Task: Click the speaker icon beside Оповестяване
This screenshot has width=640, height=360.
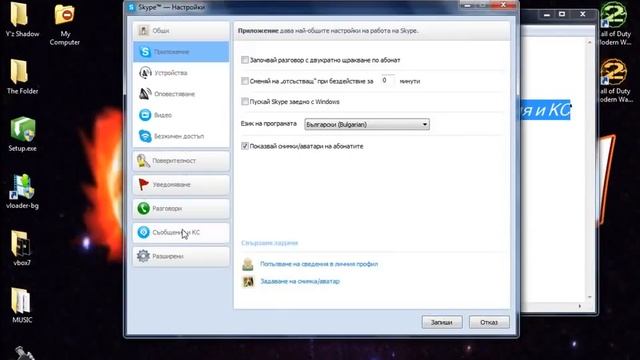Action: (145, 94)
